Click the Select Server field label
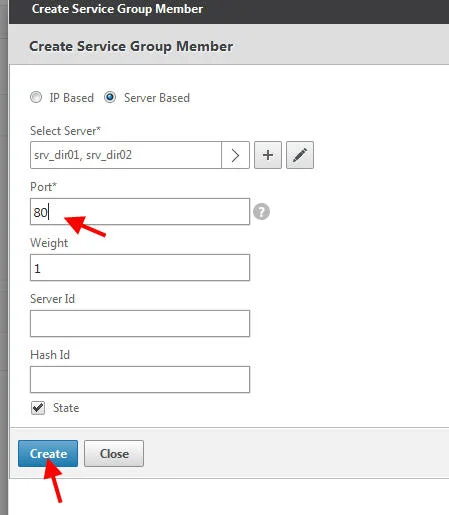 pyautogui.click(x=65, y=131)
